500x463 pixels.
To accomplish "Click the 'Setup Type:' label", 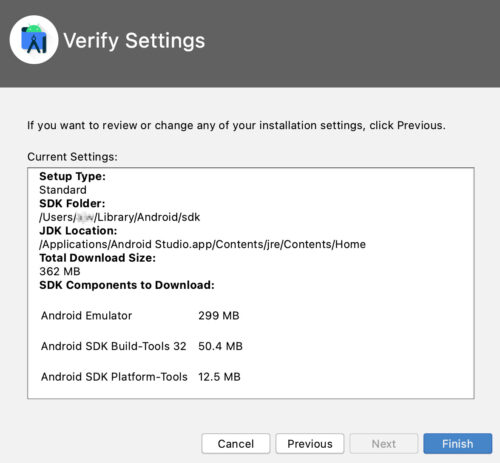I will click(x=72, y=176).
